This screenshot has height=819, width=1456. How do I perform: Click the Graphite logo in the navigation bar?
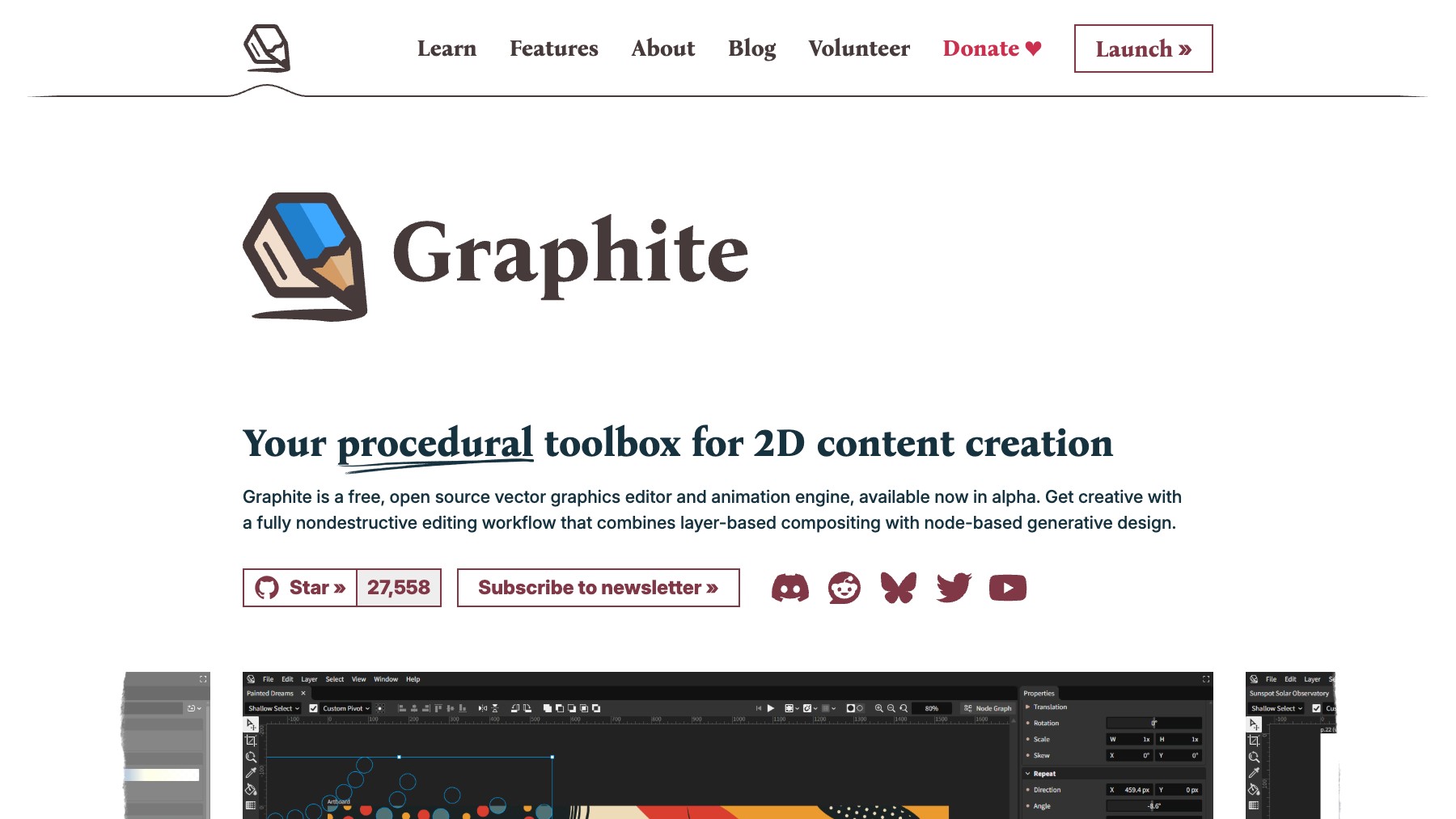tap(267, 49)
